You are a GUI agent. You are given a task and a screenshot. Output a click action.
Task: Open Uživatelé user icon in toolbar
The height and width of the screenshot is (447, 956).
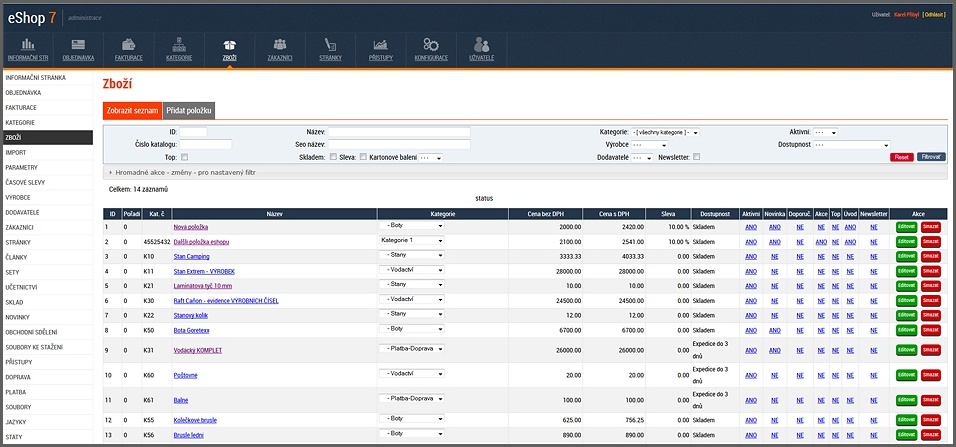[482, 46]
